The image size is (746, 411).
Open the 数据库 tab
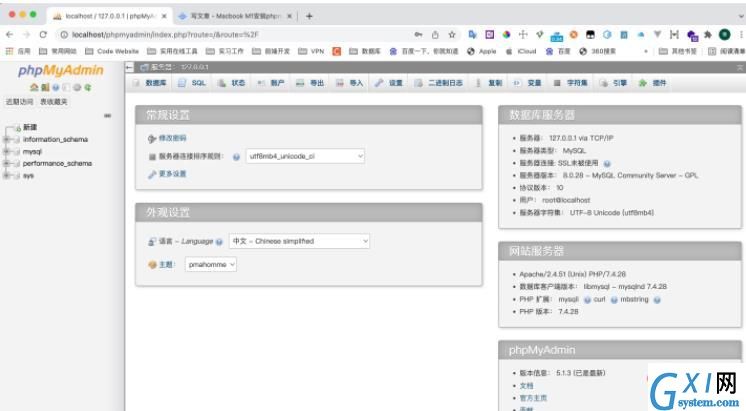tap(150, 83)
